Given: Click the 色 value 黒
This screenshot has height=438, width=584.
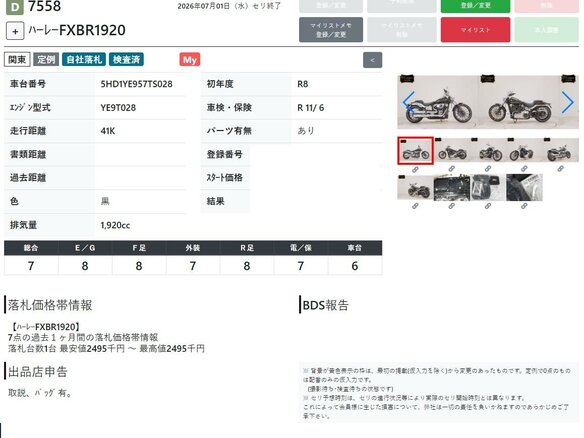Looking at the screenshot, I should click(x=105, y=201).
